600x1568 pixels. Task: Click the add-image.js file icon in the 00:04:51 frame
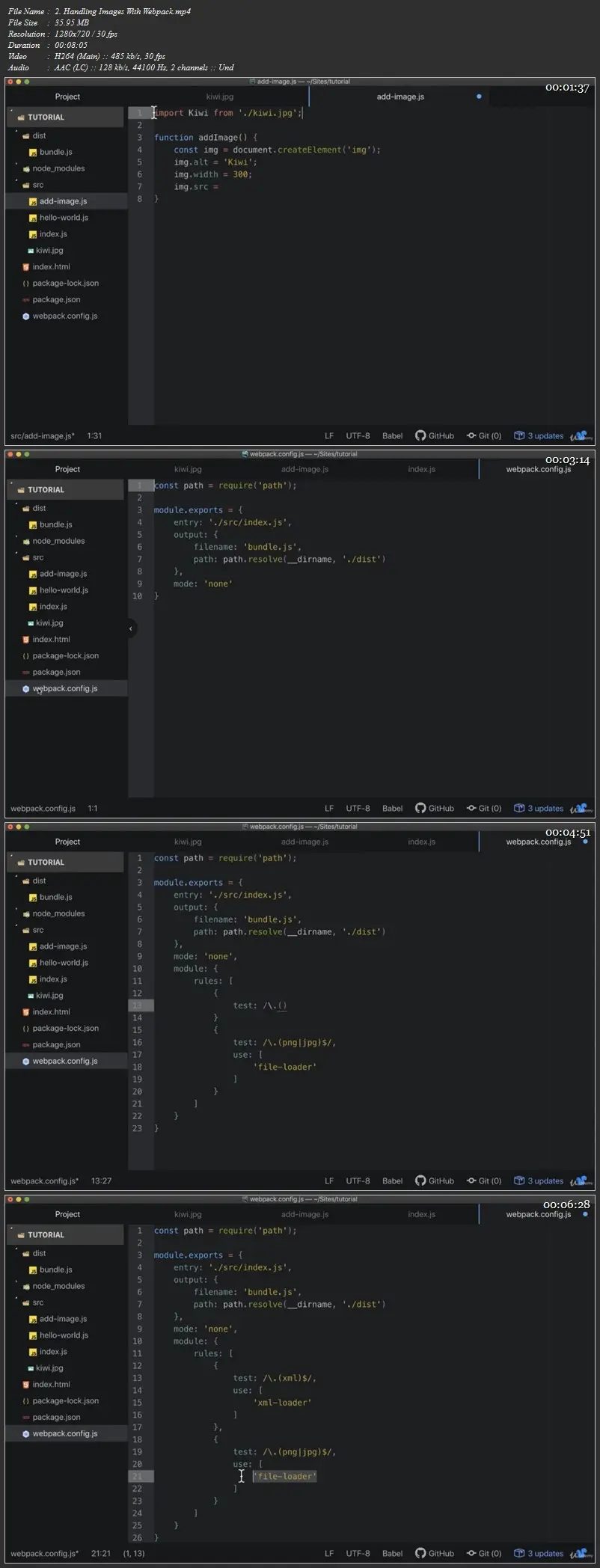point(33,946)
